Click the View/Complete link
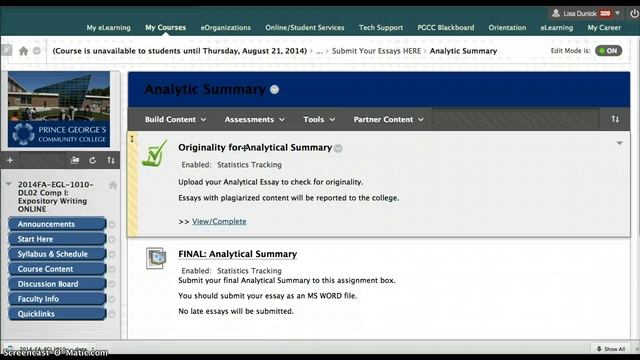This screenshot has height=360, width=640. [x=219, y=221]
